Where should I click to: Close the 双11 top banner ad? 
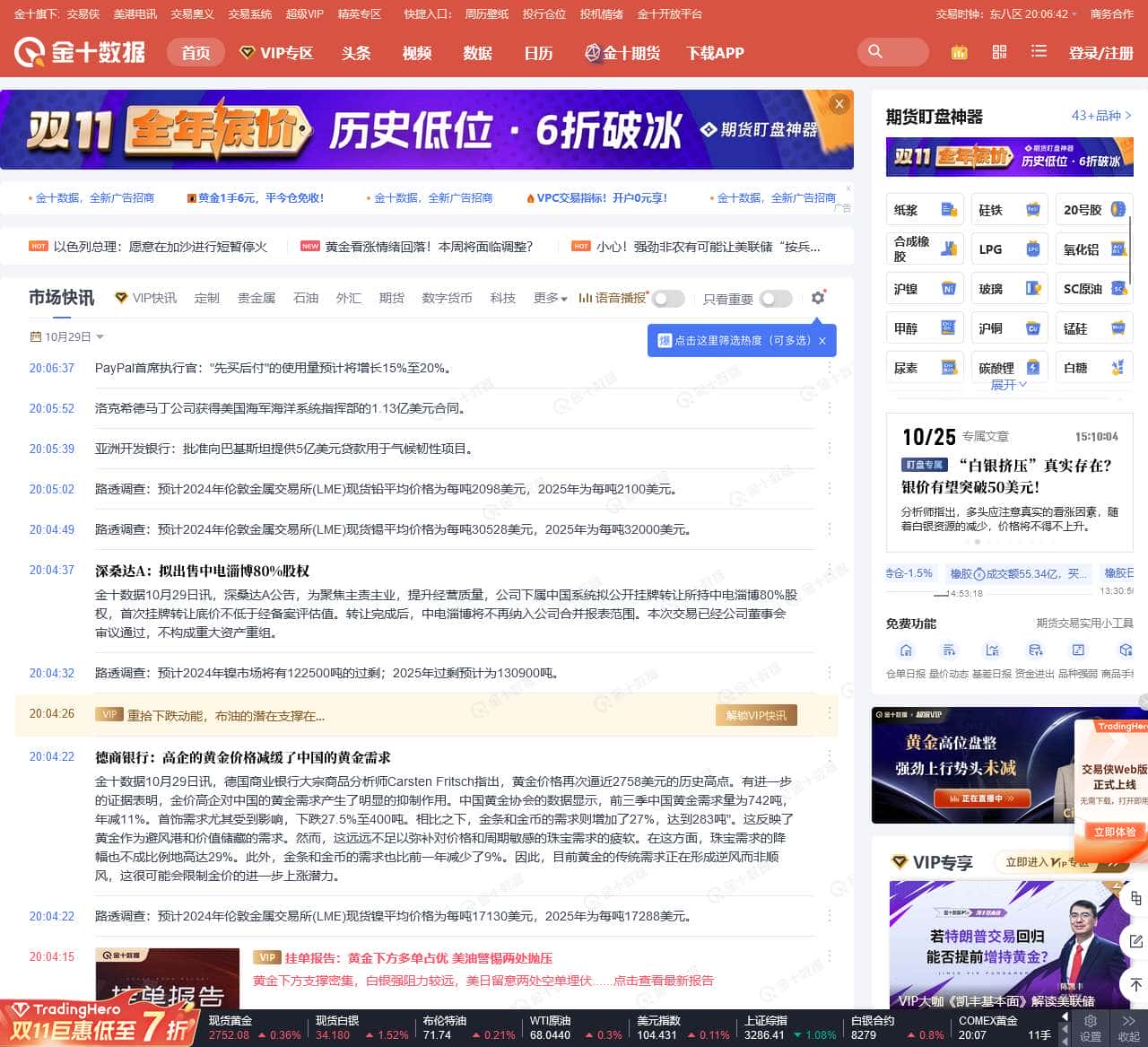point(839,104)
